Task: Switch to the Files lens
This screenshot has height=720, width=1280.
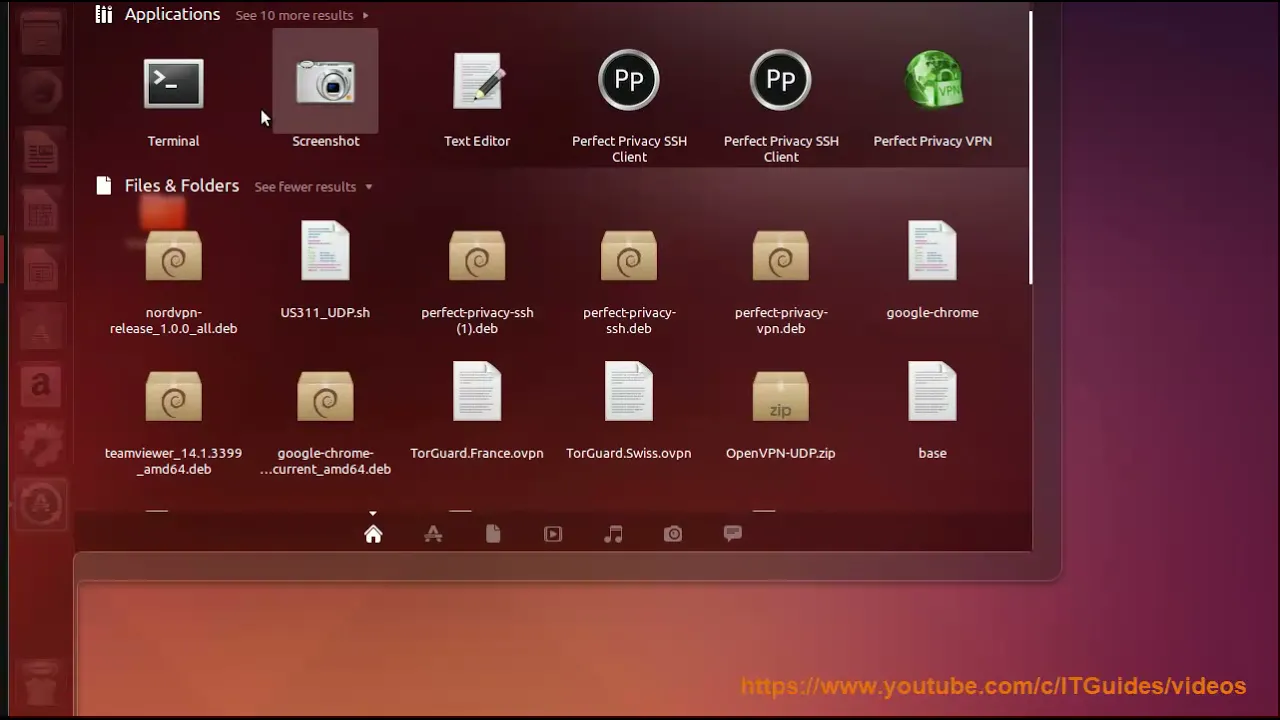Action: (x=493, y=534)
